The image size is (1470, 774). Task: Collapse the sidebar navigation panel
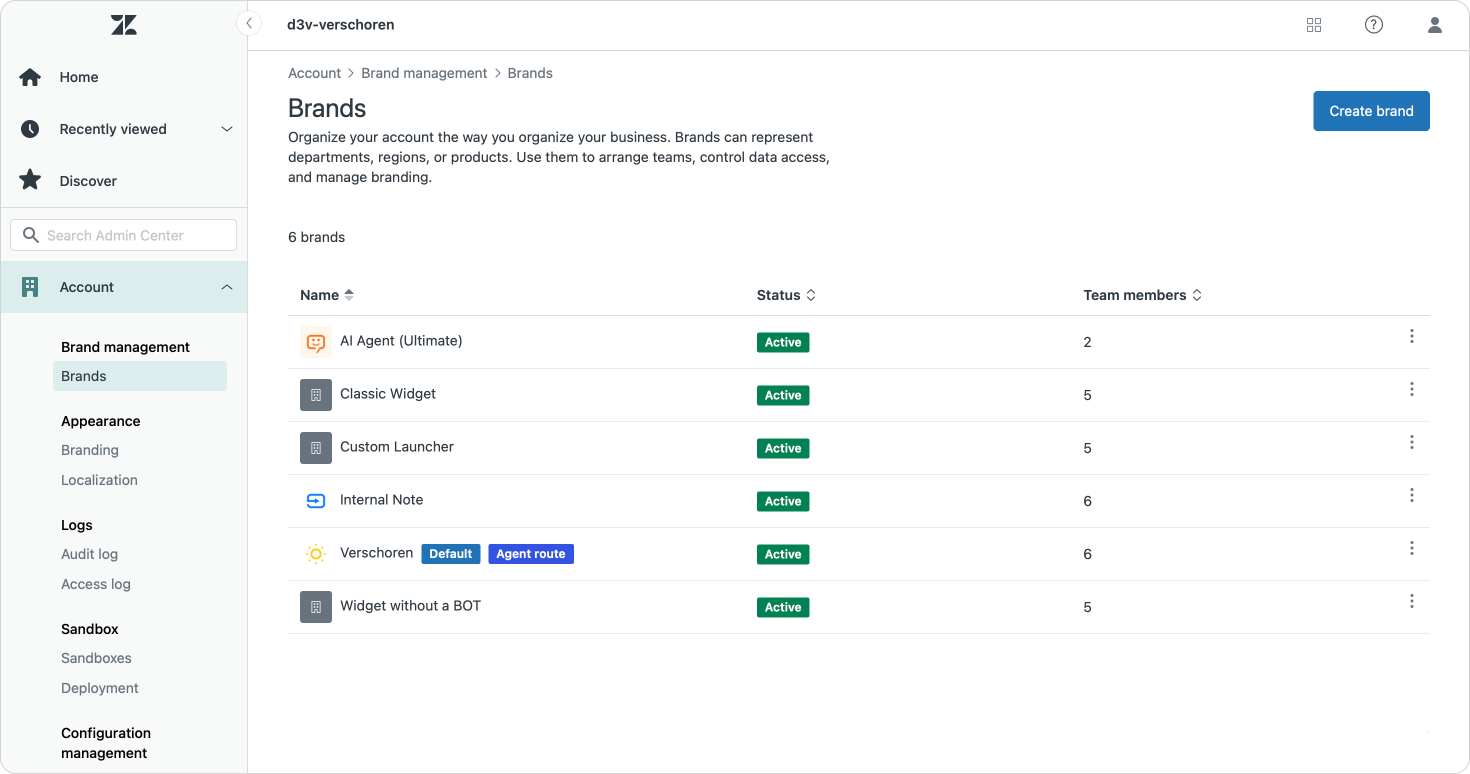pyautogui.click(x=249, y=24)
